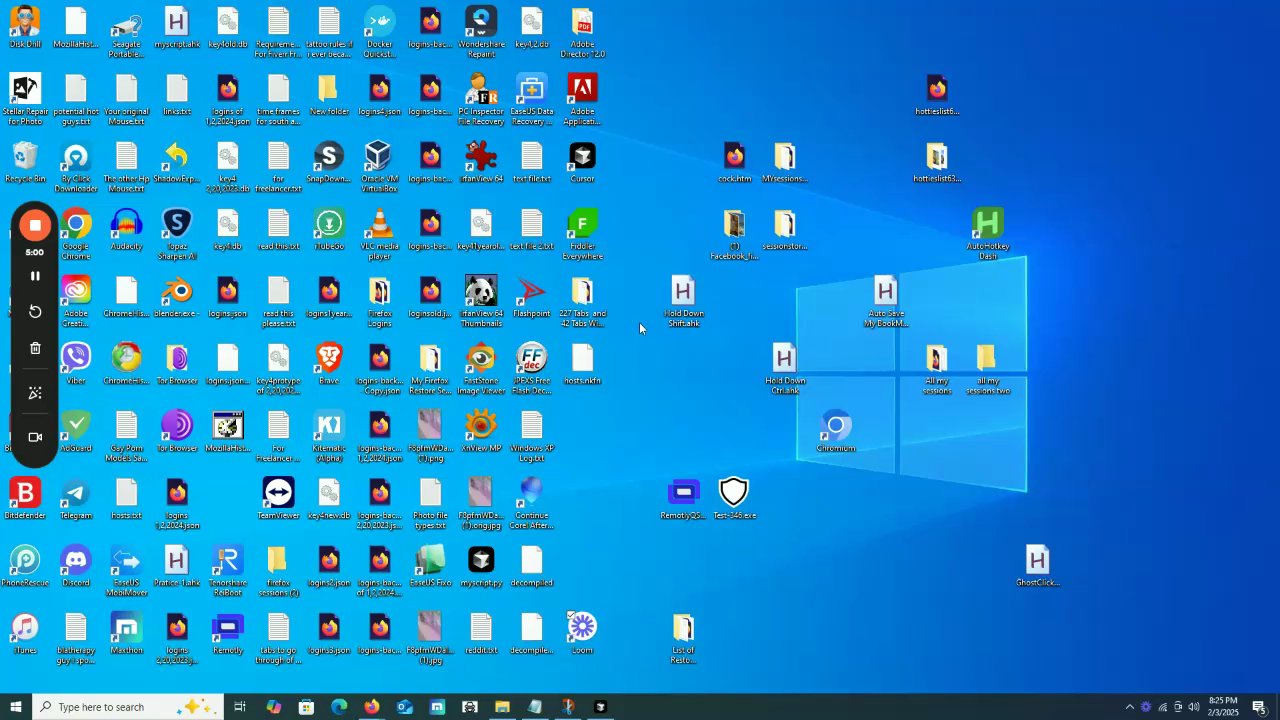Select the FastStone Image Viewer icon
1280x720 pixels.
(x=481, y=369)
